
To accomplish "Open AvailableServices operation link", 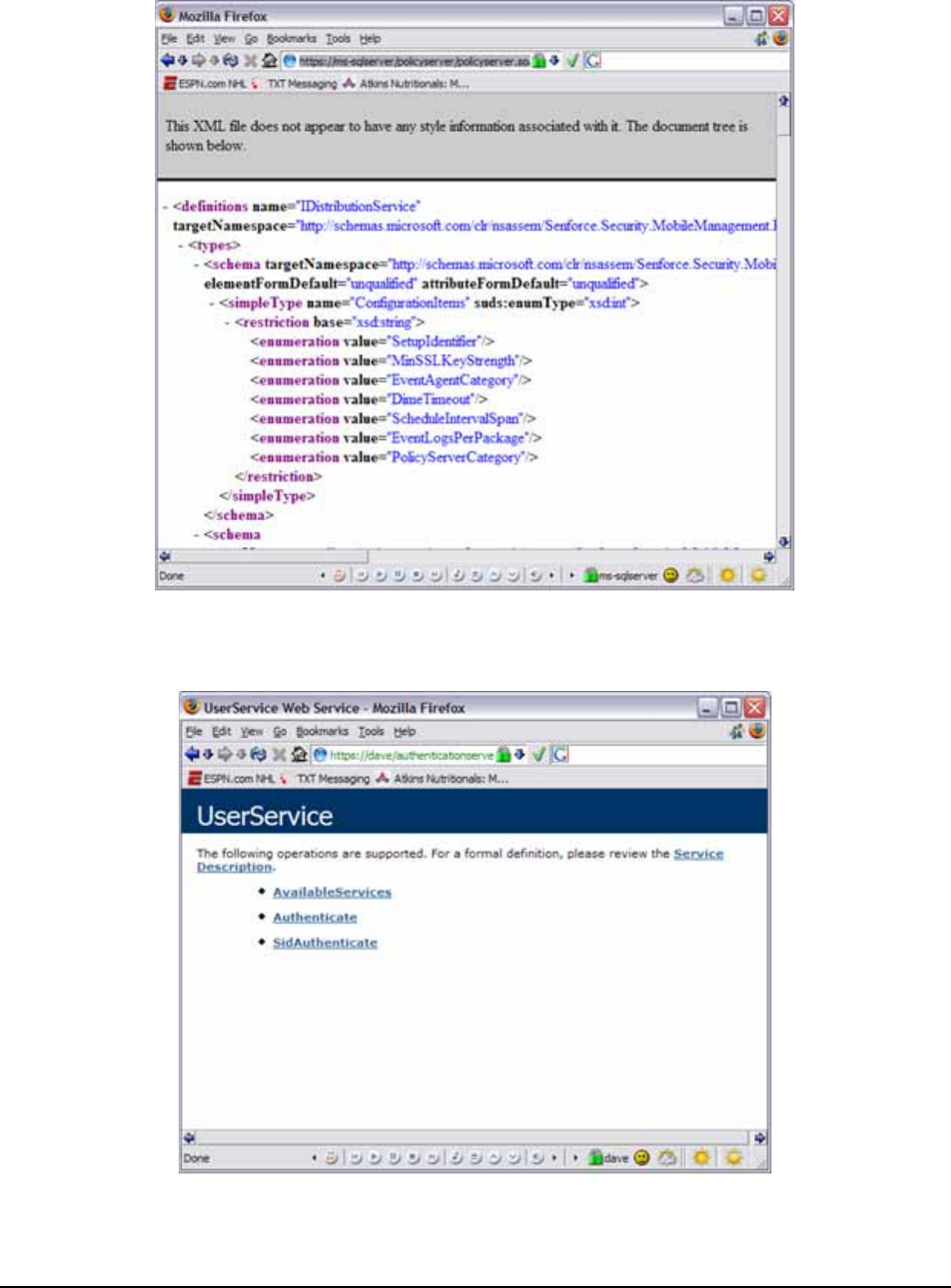I will tap(332, 893).
